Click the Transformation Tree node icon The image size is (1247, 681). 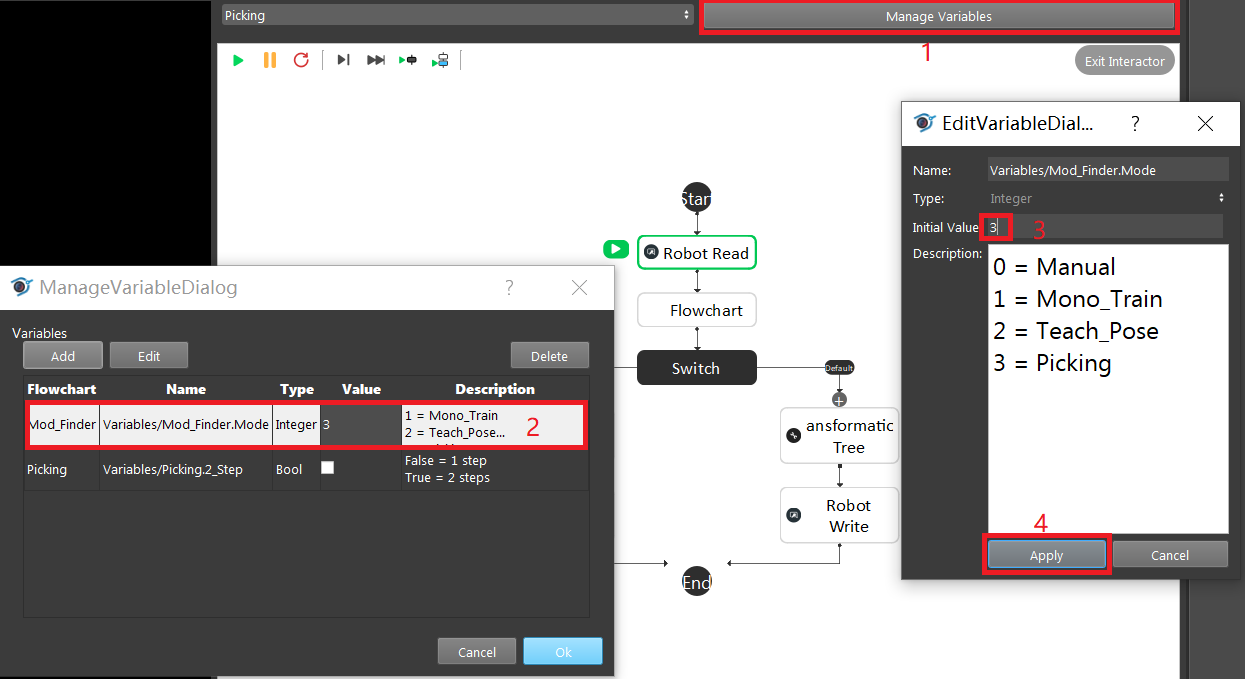pyautogui.click(x=794, y=436)
